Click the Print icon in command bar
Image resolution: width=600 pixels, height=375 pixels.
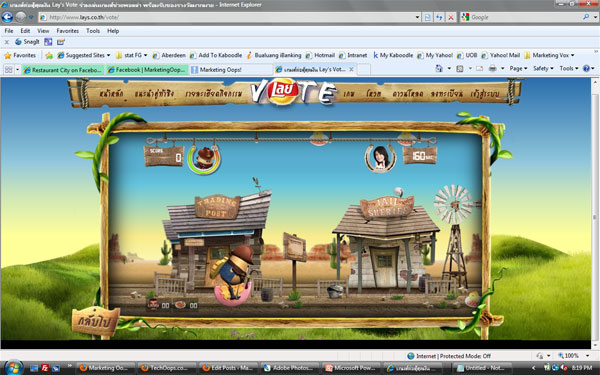(x=493, y=68)
